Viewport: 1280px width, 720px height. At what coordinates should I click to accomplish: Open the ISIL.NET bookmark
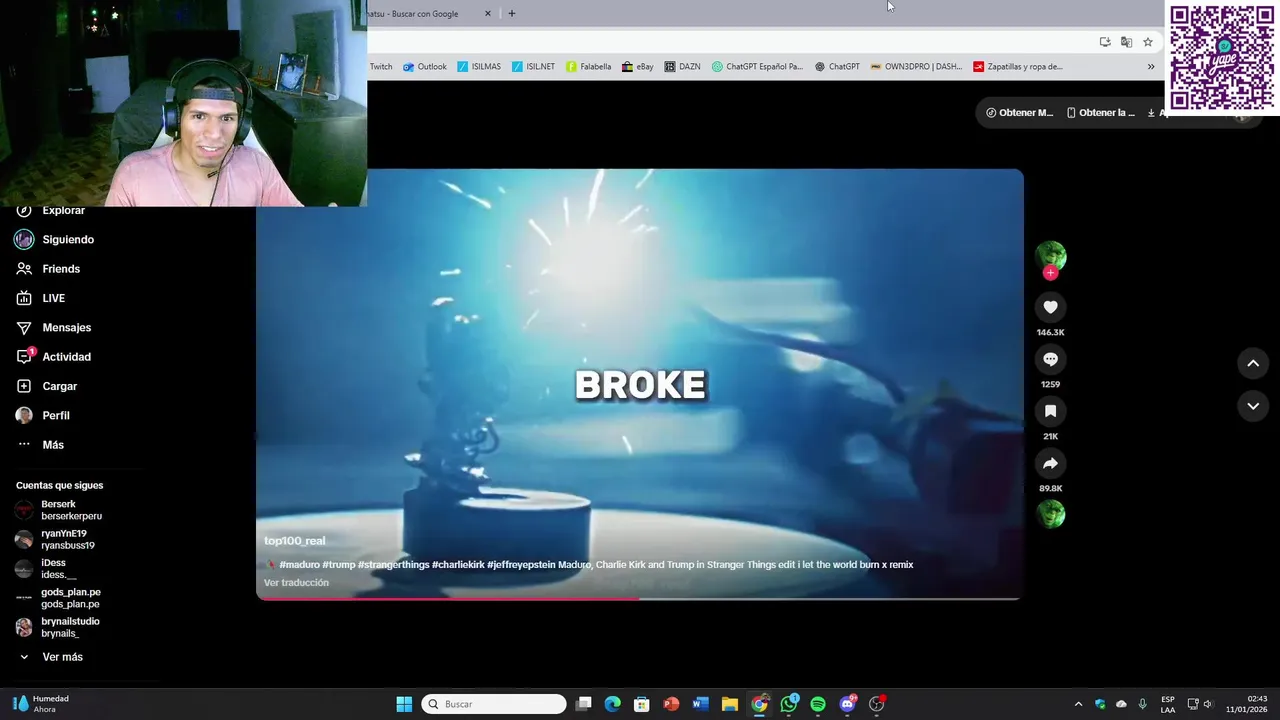coord(533,67)
